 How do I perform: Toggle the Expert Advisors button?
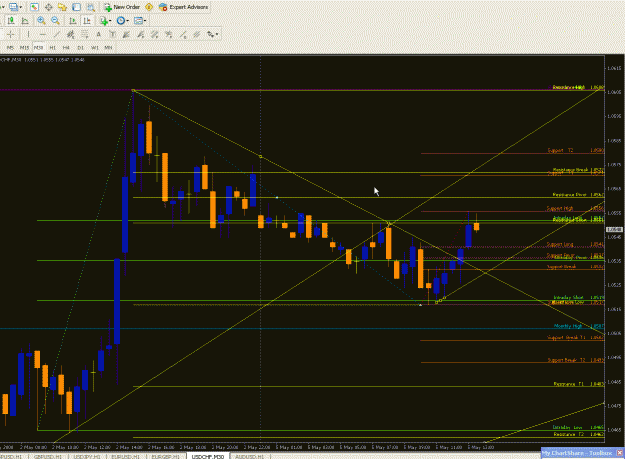coord(183,7)
